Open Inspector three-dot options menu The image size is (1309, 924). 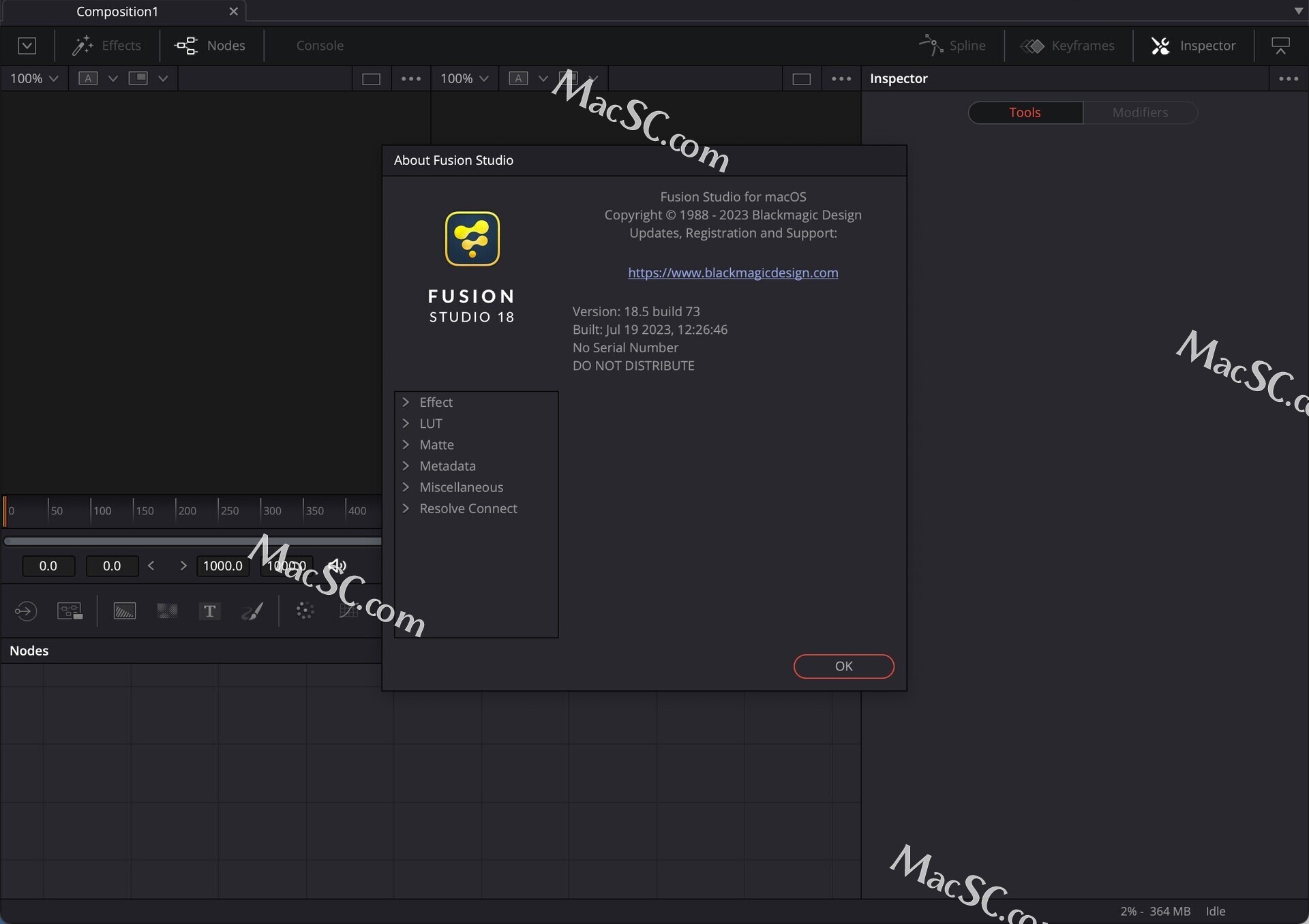coord(1289,79)
